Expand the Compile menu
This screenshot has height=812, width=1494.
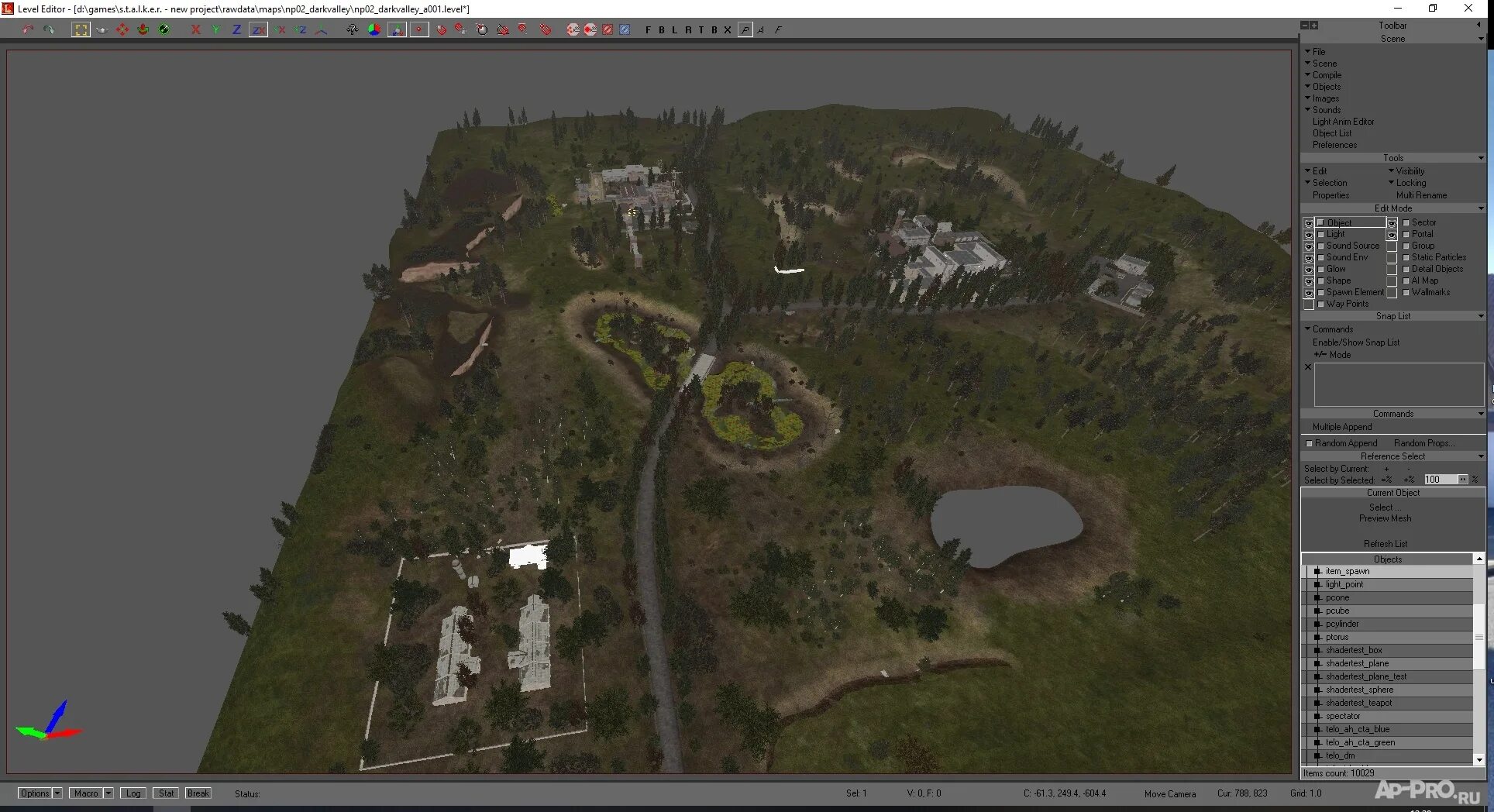click(1324, 75)
